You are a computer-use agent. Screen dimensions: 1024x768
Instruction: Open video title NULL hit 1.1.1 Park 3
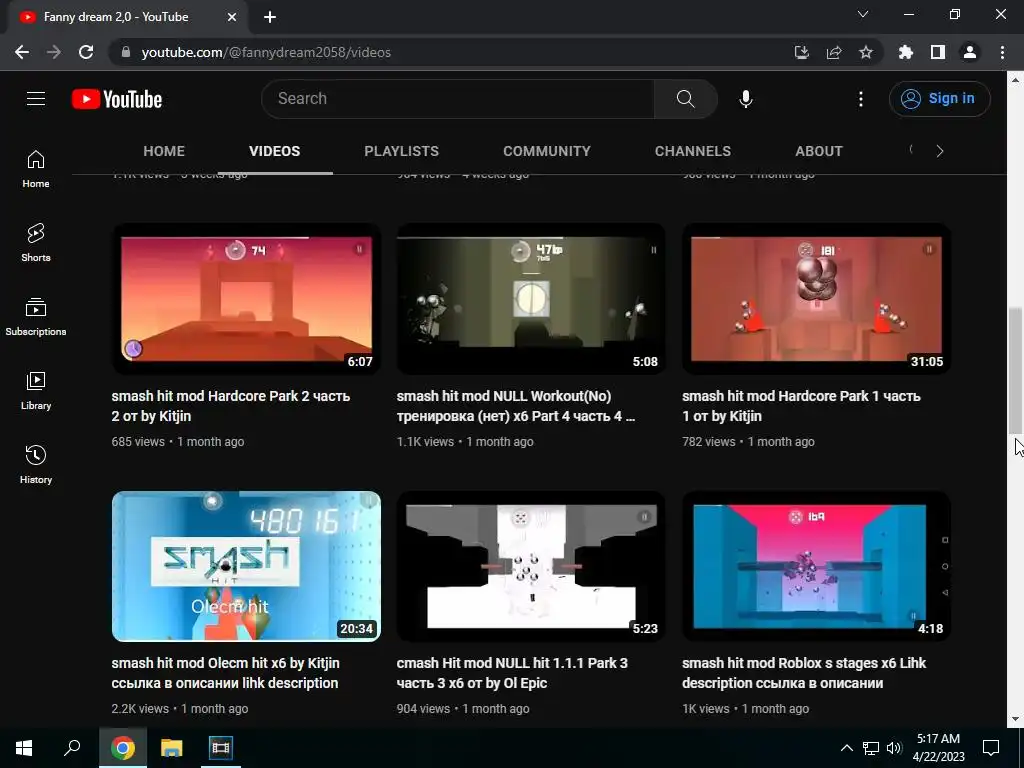click(x=512, y=673)
